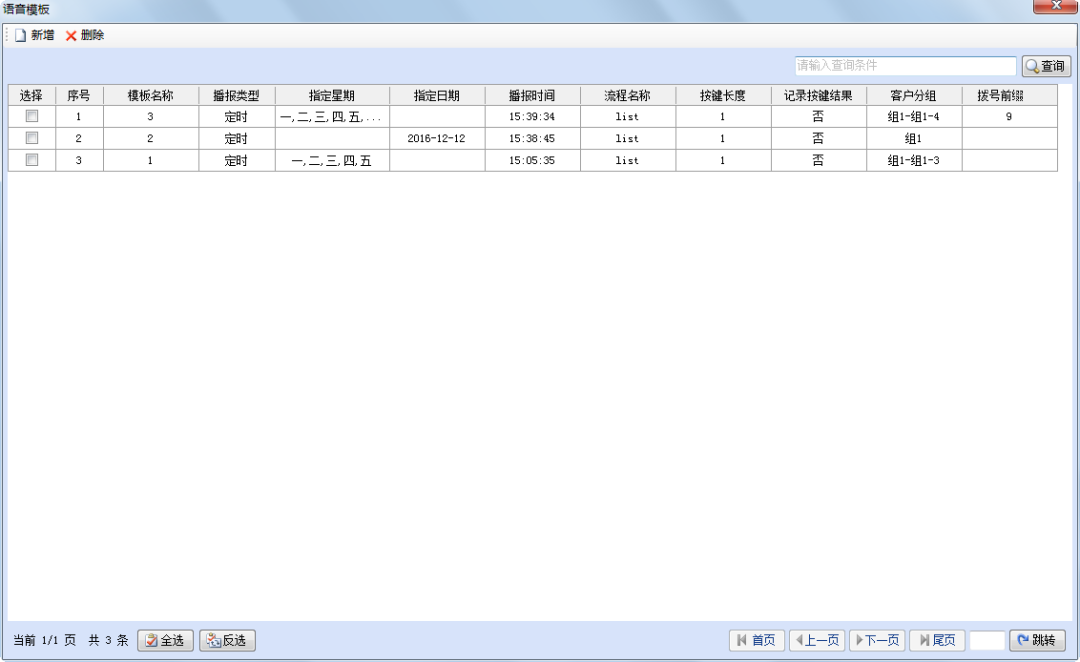Click the red X 删除 (Delete) icon

[x=71, y=36]
